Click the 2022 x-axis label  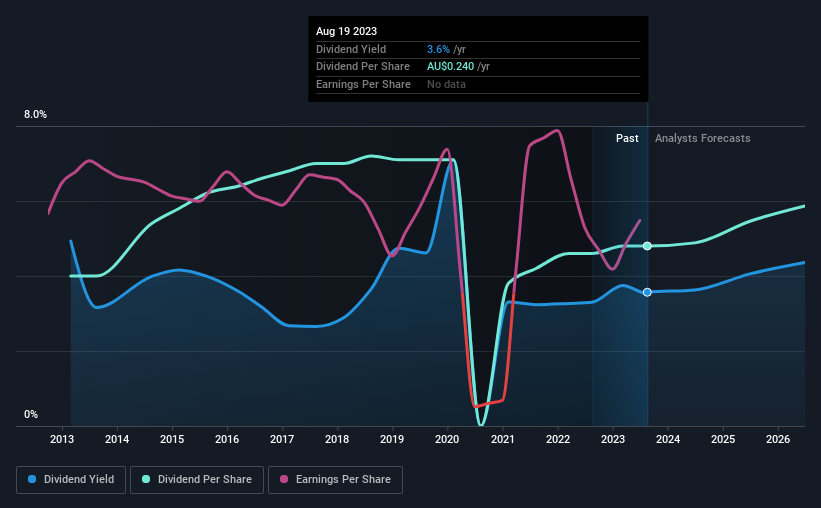click(558, 439)
